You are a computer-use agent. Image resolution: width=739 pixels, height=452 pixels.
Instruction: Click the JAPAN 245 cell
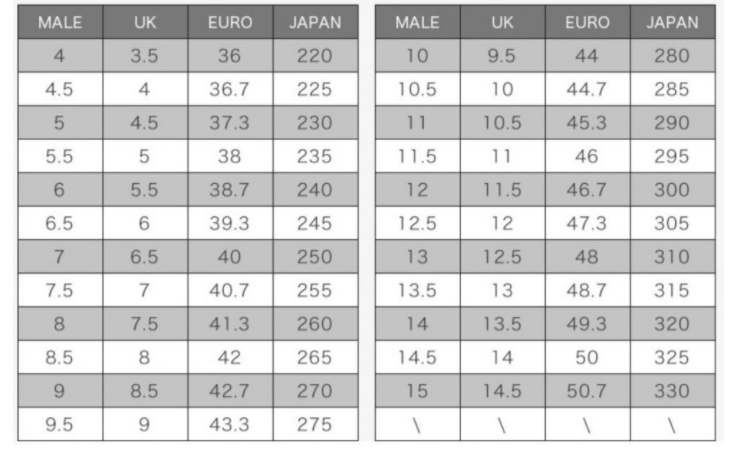coord(315,223)
